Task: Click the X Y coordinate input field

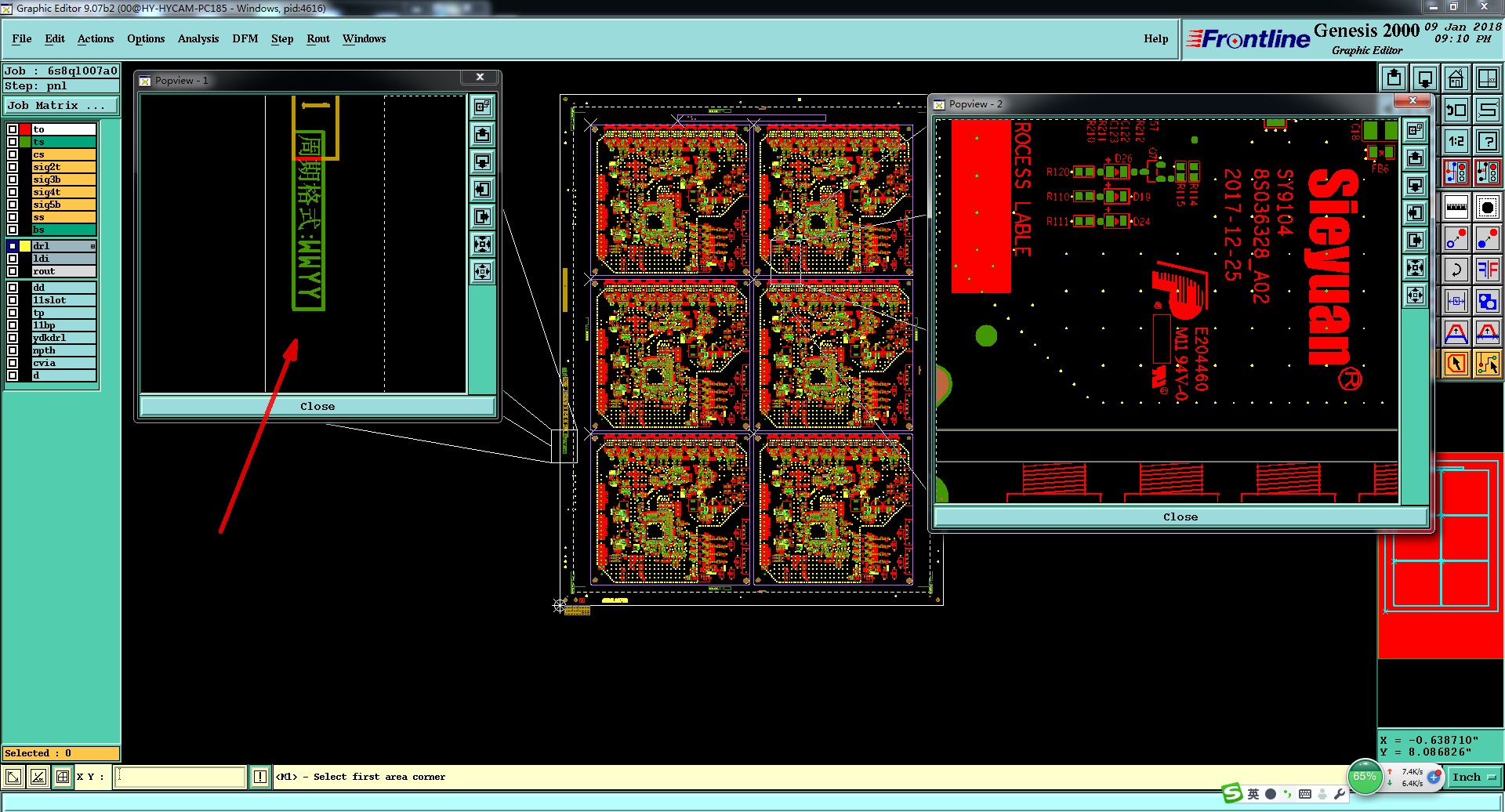Action: pos(180,777)
